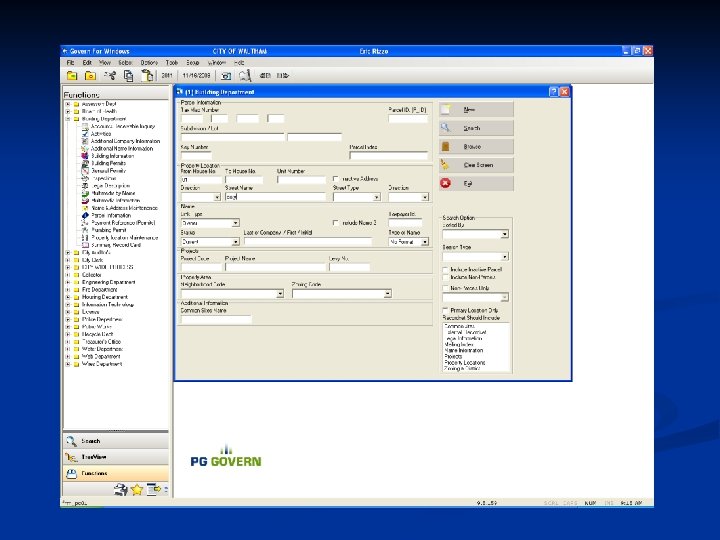Click the previous record arrow toolbar icon
This screenshot has height=540, width=720.
(x=265, y=76)
